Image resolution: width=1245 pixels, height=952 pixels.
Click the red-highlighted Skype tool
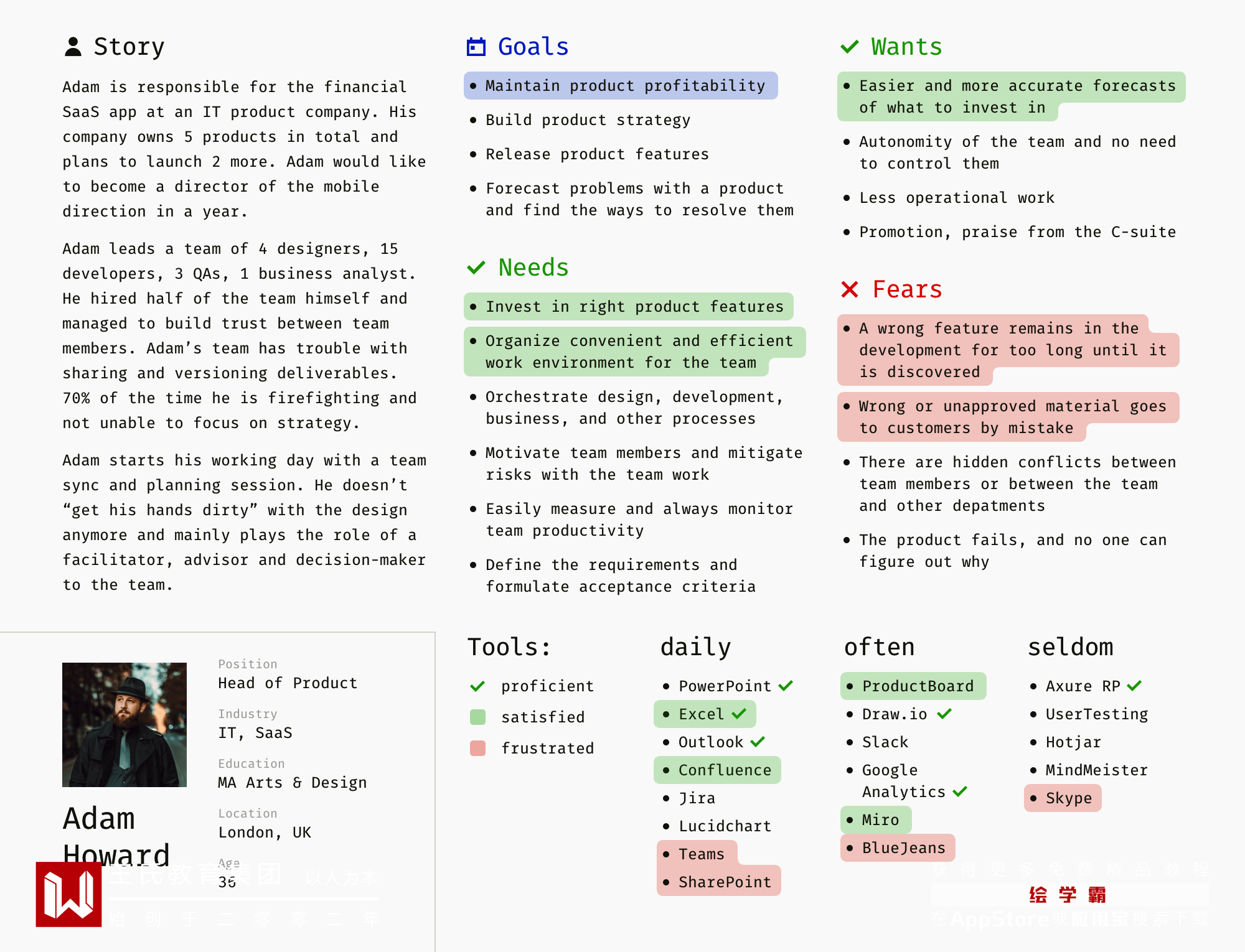(1068, 798)
